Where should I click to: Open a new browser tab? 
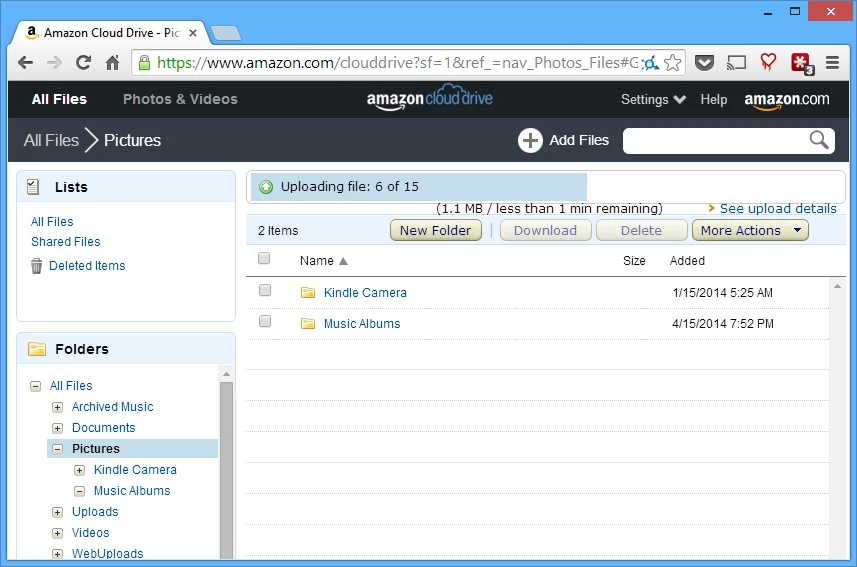pos(226,33)
